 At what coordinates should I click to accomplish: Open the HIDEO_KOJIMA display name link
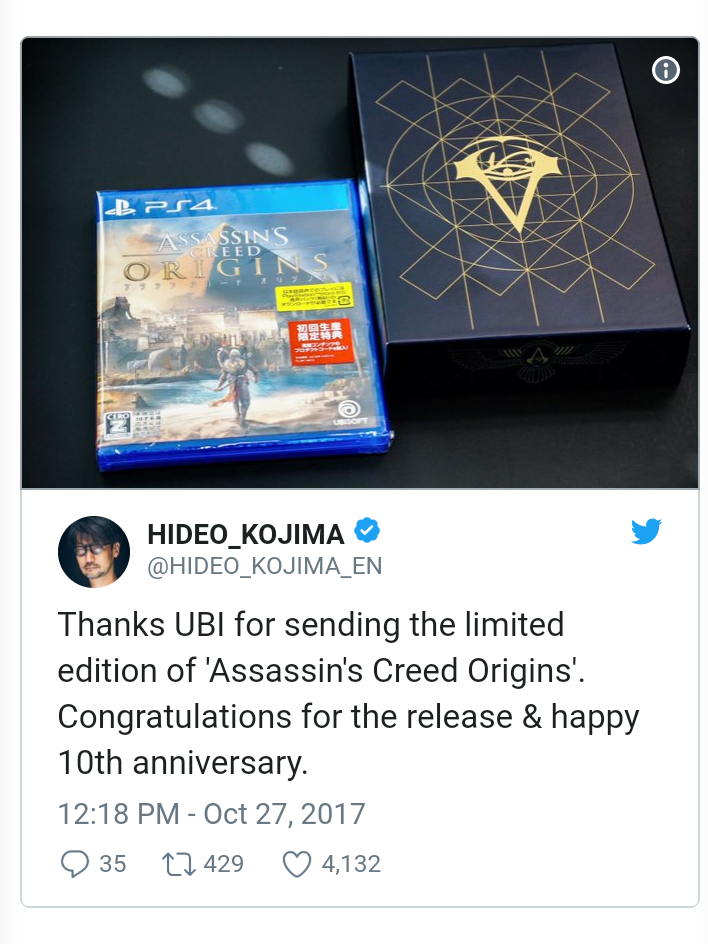pyautogui.click(x=246, y=534)
